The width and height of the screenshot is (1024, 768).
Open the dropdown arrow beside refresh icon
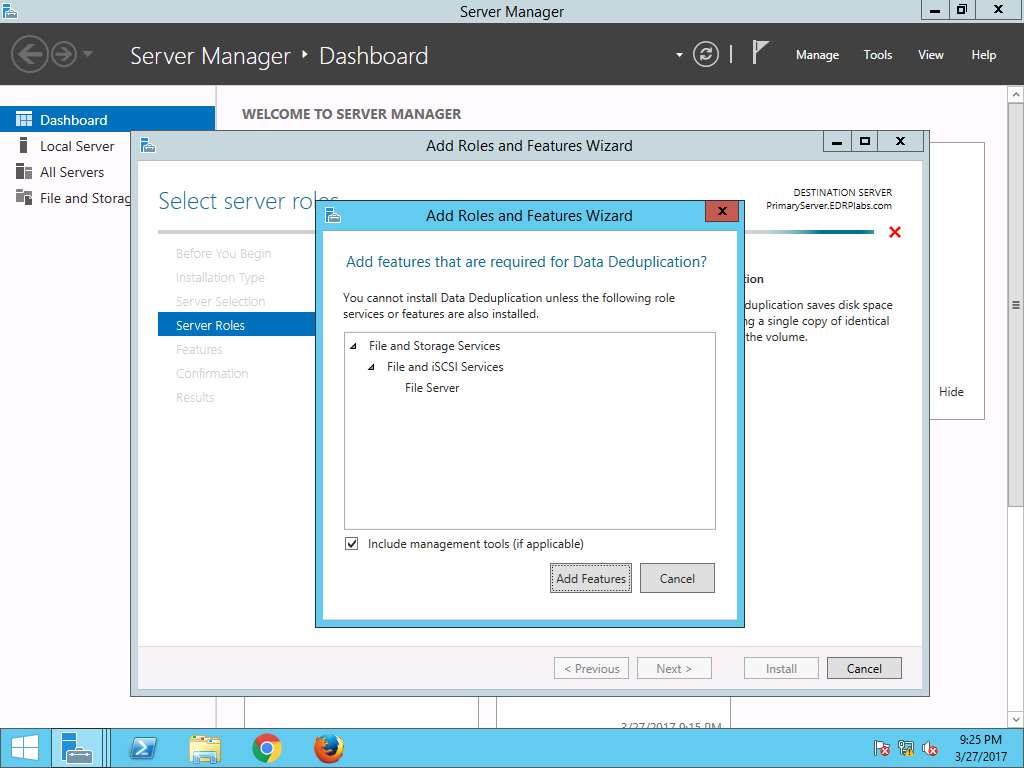point(679,55)
